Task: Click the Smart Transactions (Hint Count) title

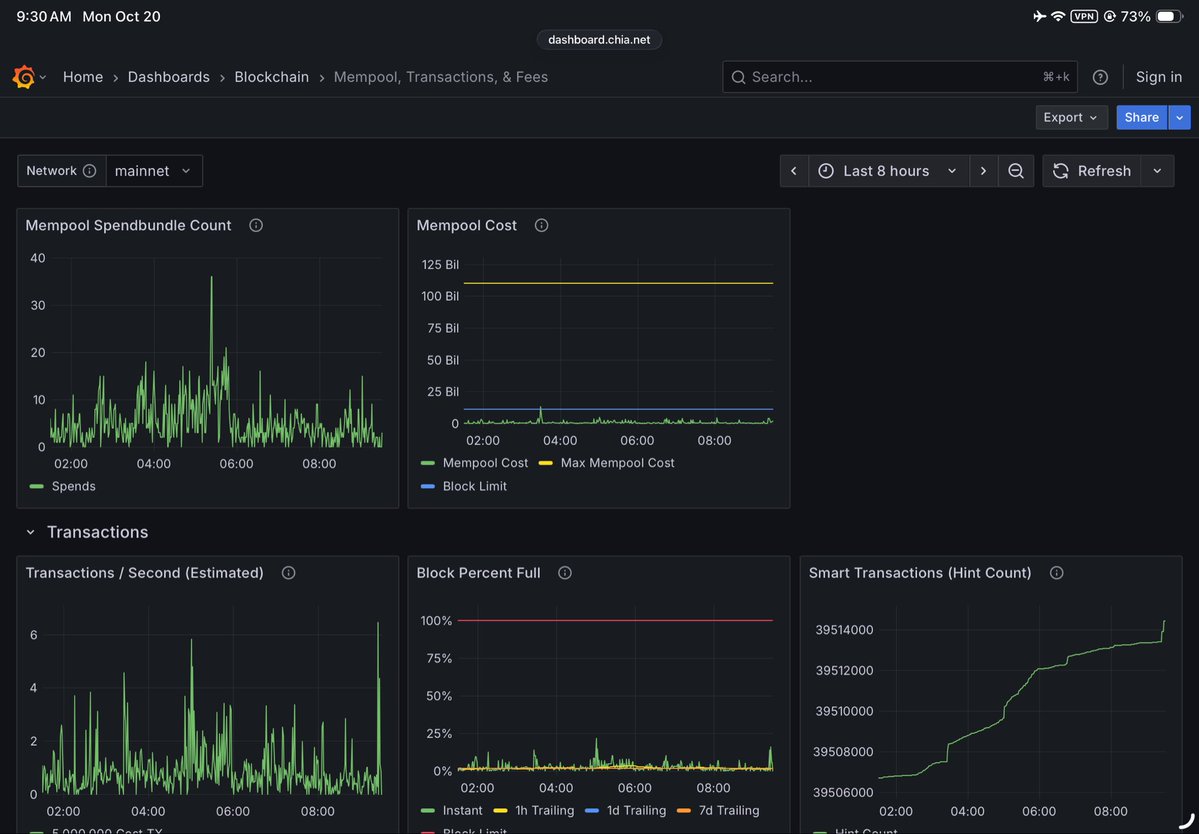Action: pos(920,573)
